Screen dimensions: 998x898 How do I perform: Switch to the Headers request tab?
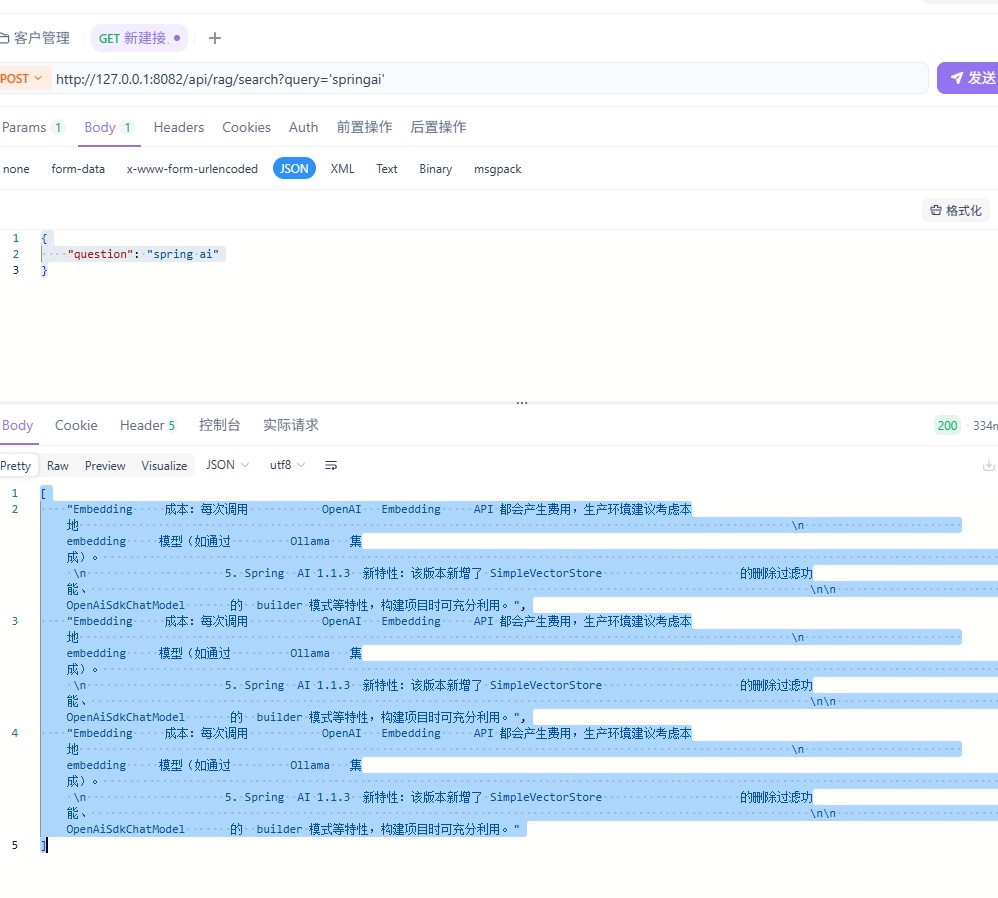click(178, 127)
